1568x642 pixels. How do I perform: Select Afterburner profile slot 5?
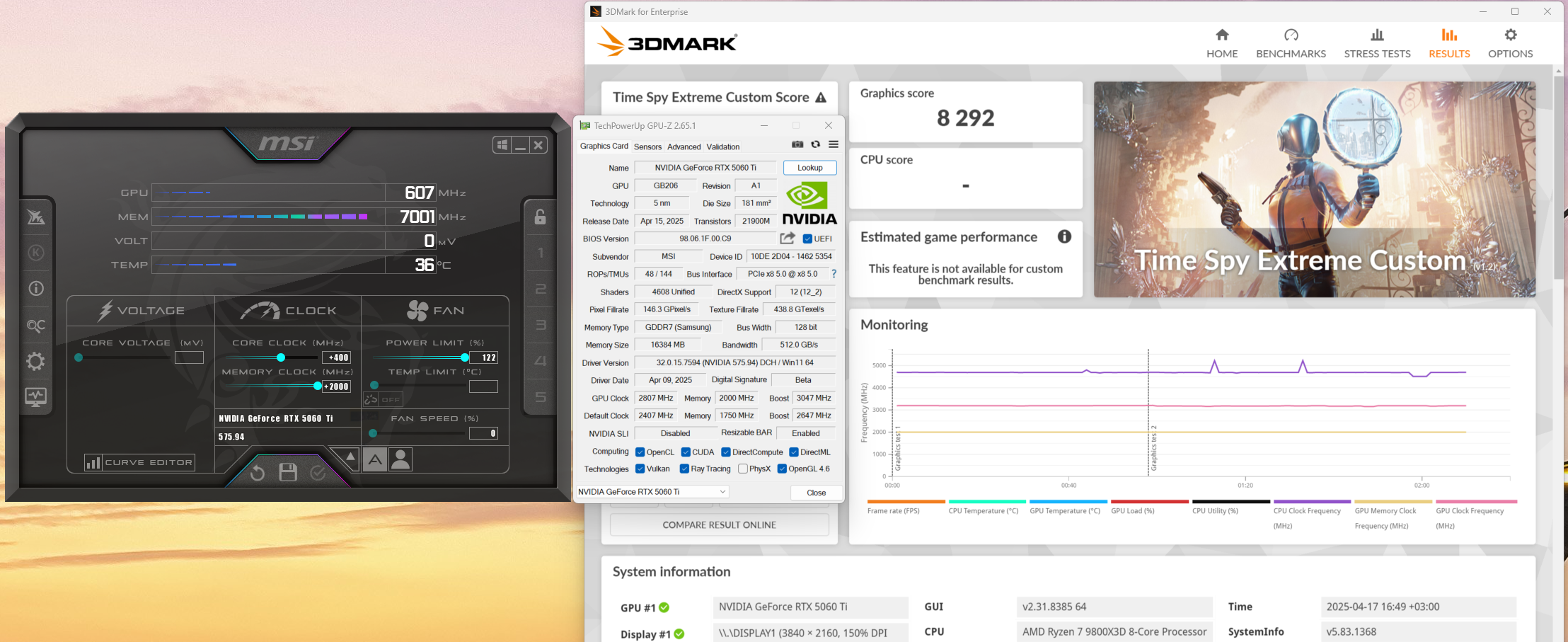pyautogui.click(x=540, y=397)
